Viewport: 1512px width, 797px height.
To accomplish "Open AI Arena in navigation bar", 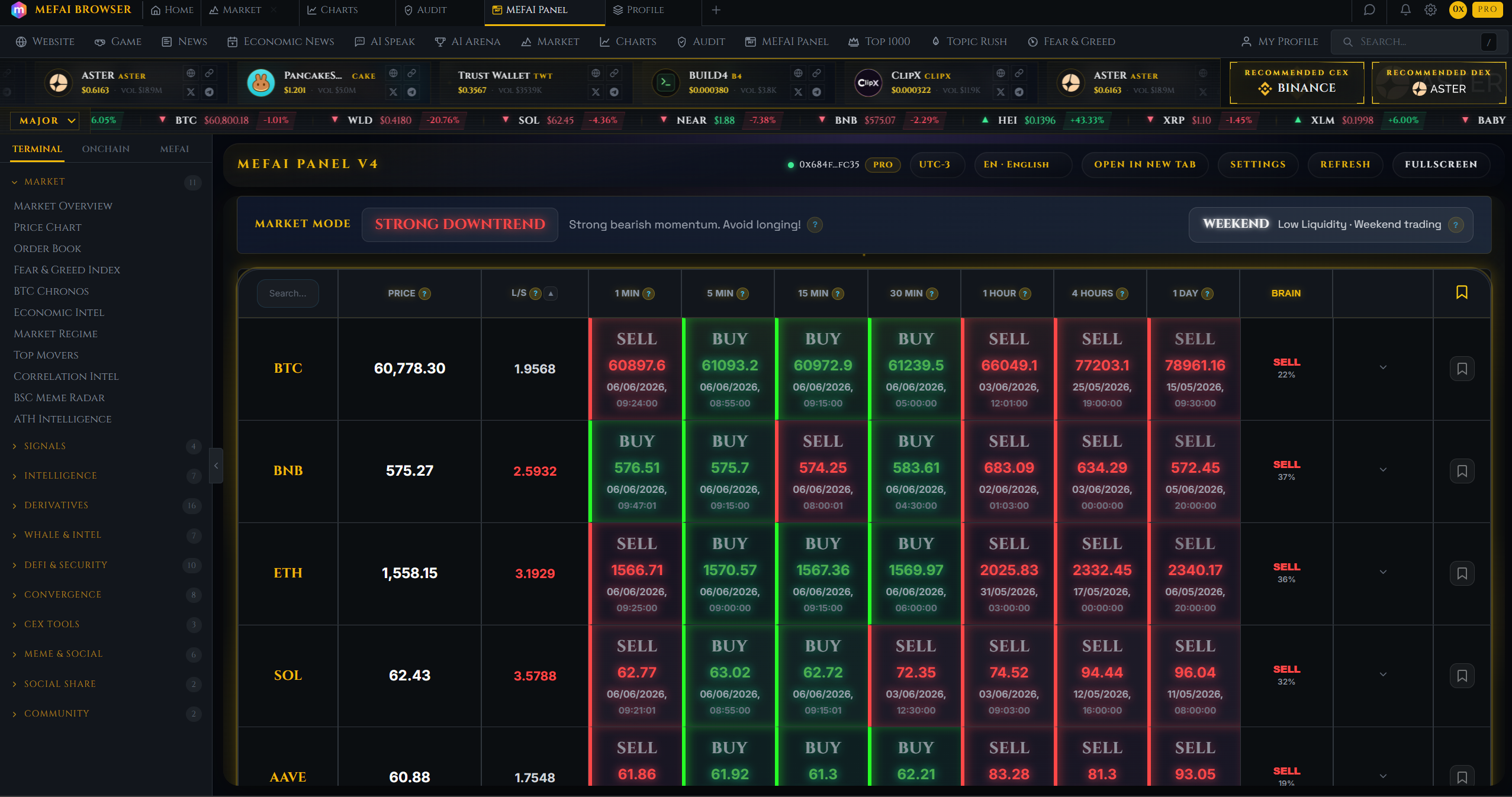I will coord(468,41).
